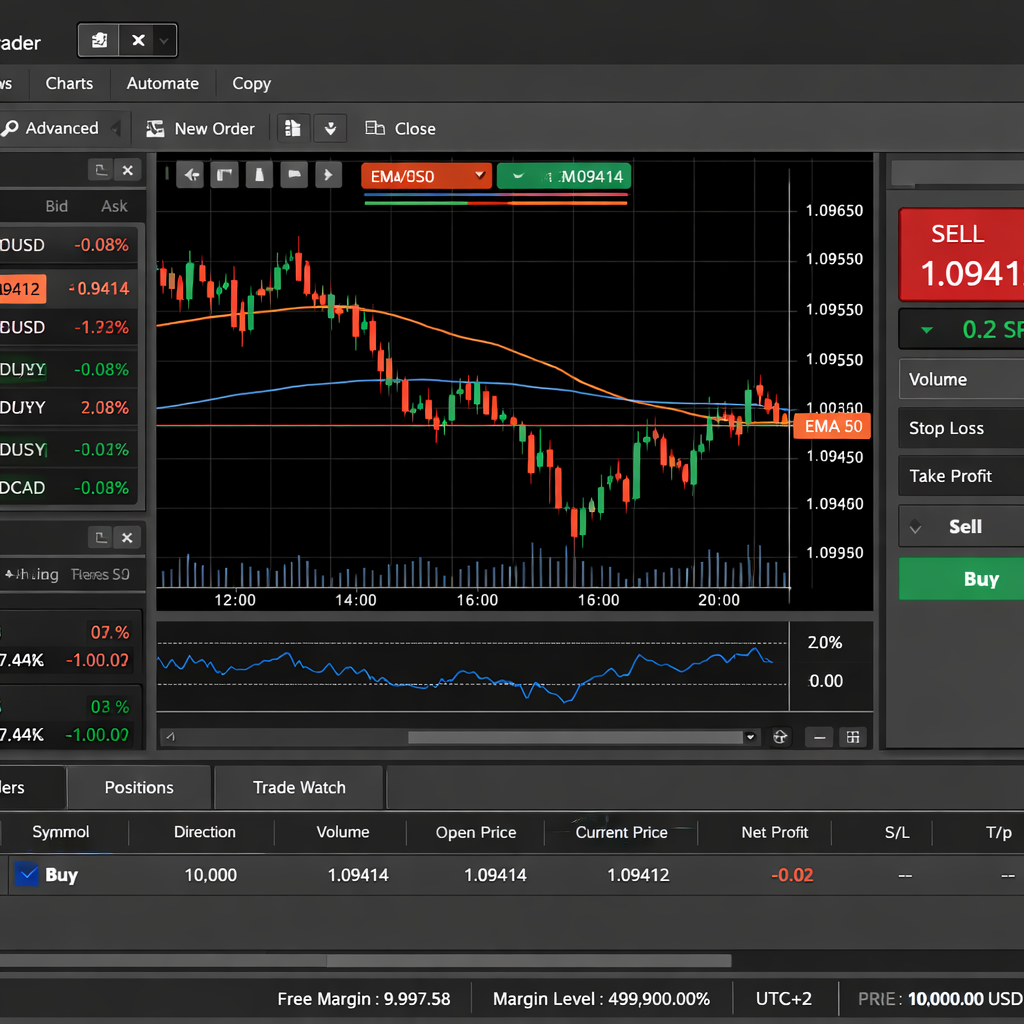
Task: Click the Stop Loss field
Action: click(x=961, y=428)
